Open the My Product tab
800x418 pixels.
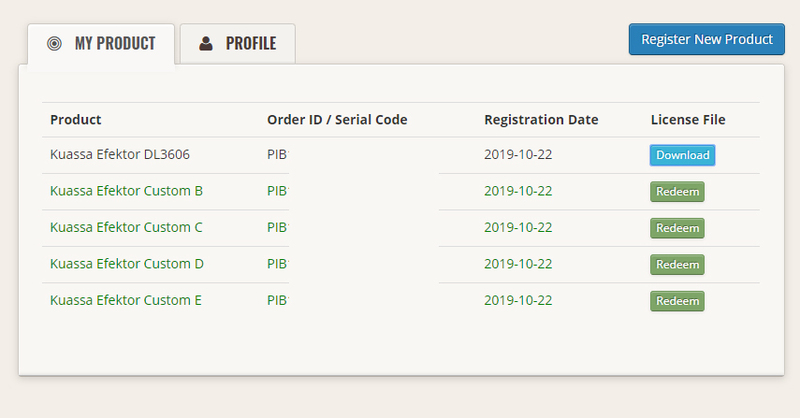click(102, 44)
